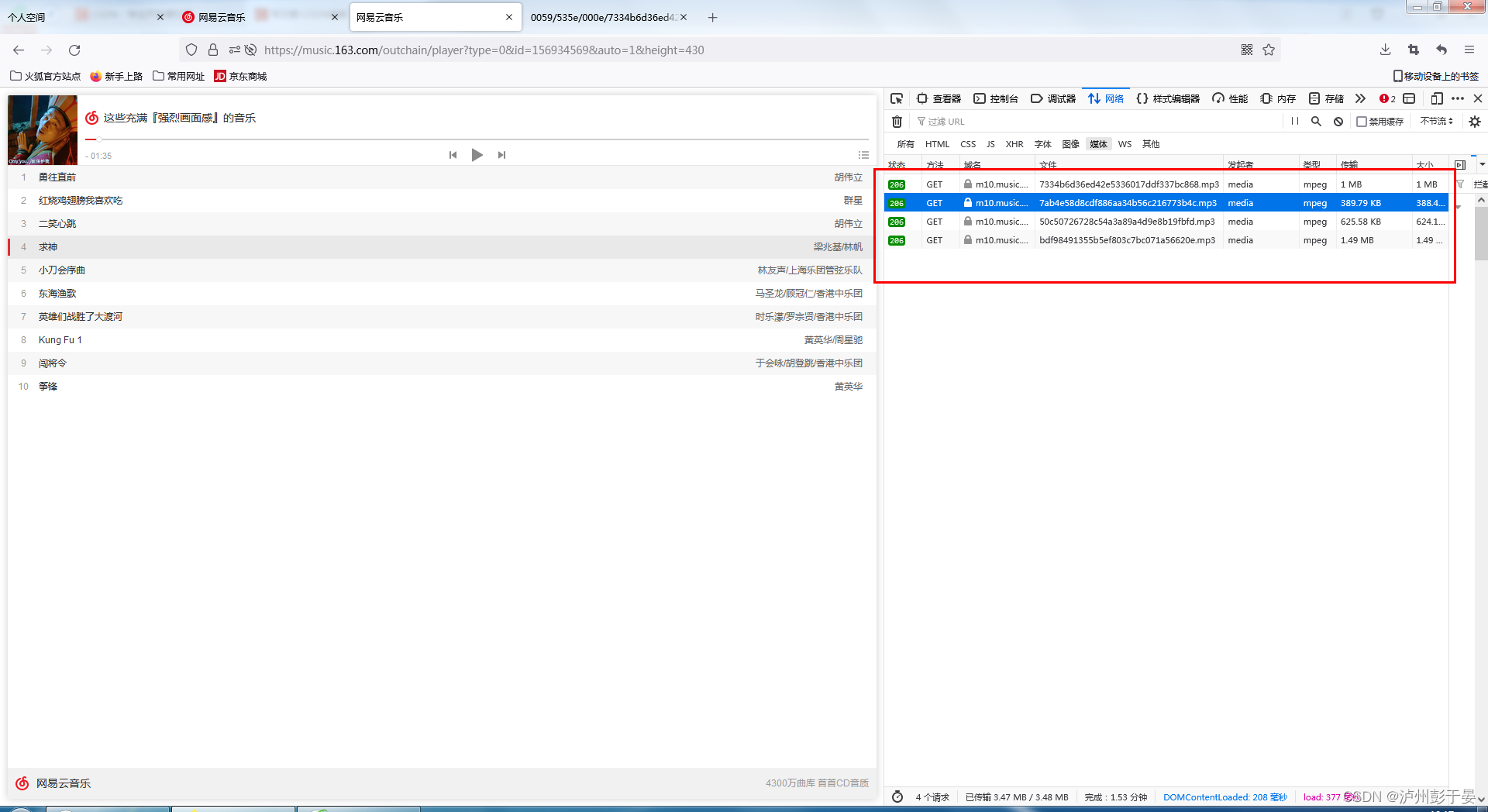1488x812 pixels.
Task: Open the 控制台 (Console) panel
Action: point(996,98)
